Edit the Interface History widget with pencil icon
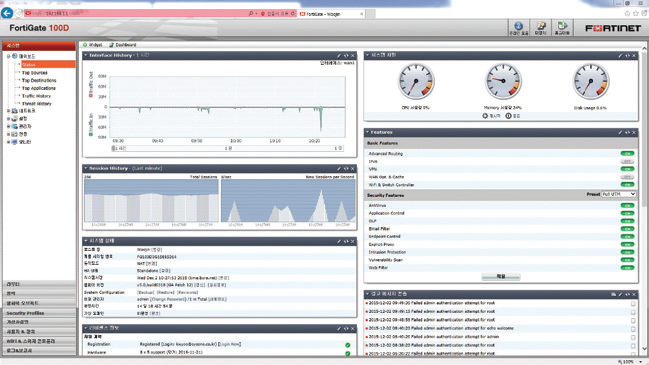This screenshot has width=649, height=365. [x=339, y=55]
